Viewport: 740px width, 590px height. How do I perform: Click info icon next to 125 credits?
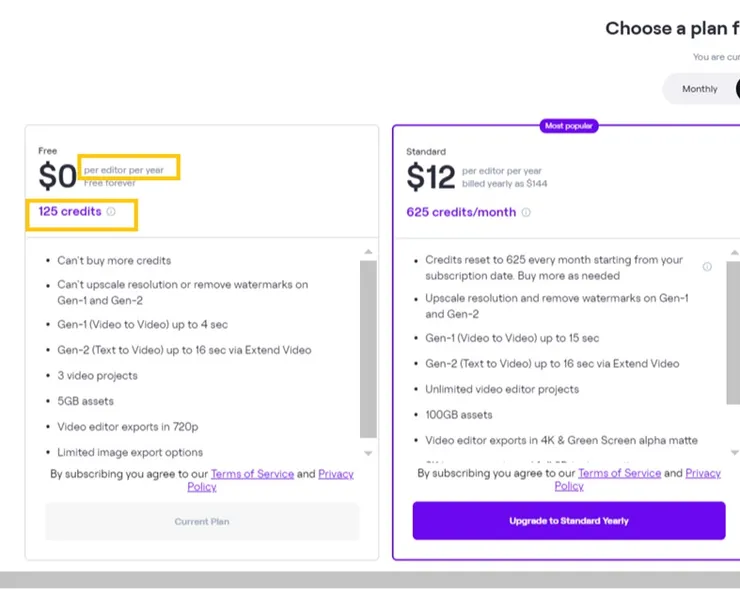pos(111,212)
